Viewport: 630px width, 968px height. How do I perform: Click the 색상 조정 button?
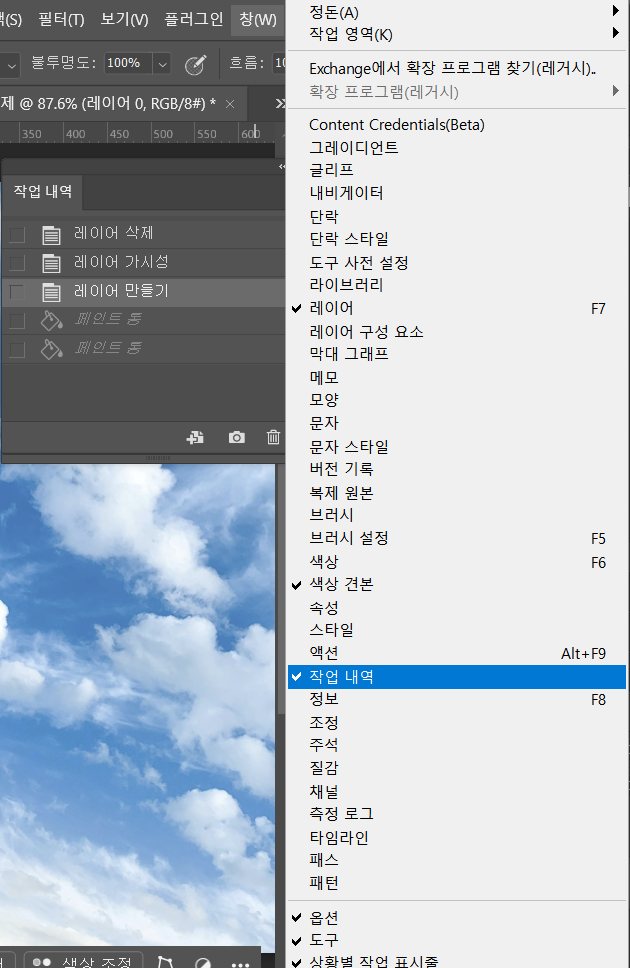click(83, 962)
